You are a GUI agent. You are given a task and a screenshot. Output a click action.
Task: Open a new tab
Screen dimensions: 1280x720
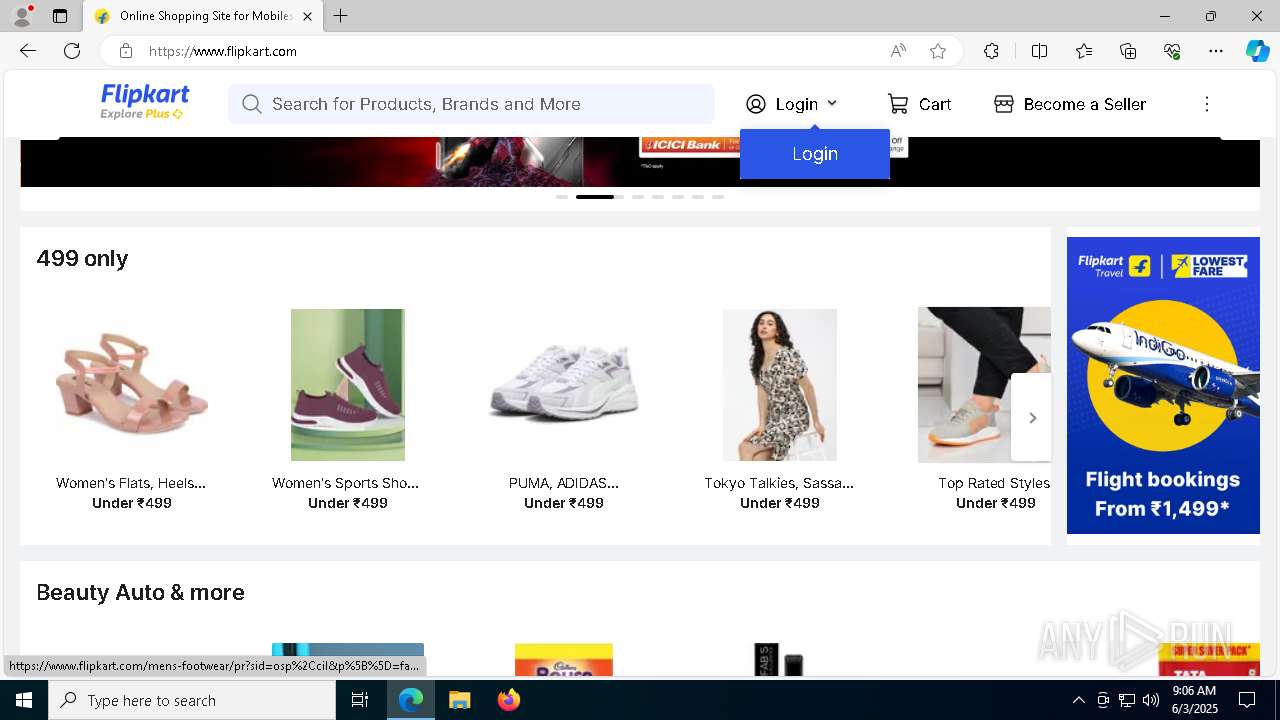(x=341, y=16)
